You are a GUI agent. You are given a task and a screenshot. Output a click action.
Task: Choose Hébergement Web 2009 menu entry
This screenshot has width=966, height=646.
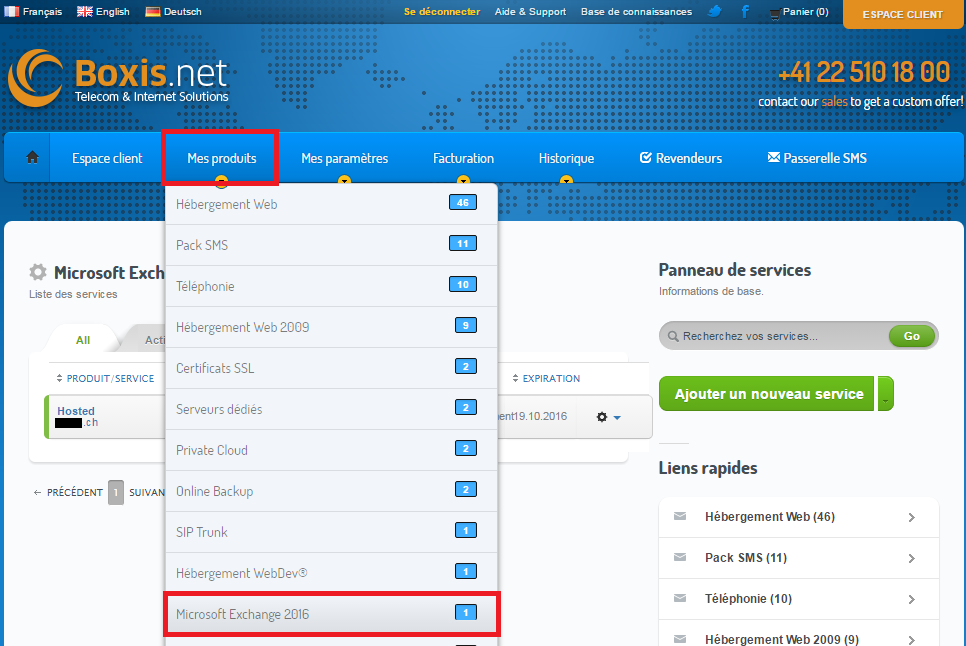click(x=331, y=327)
